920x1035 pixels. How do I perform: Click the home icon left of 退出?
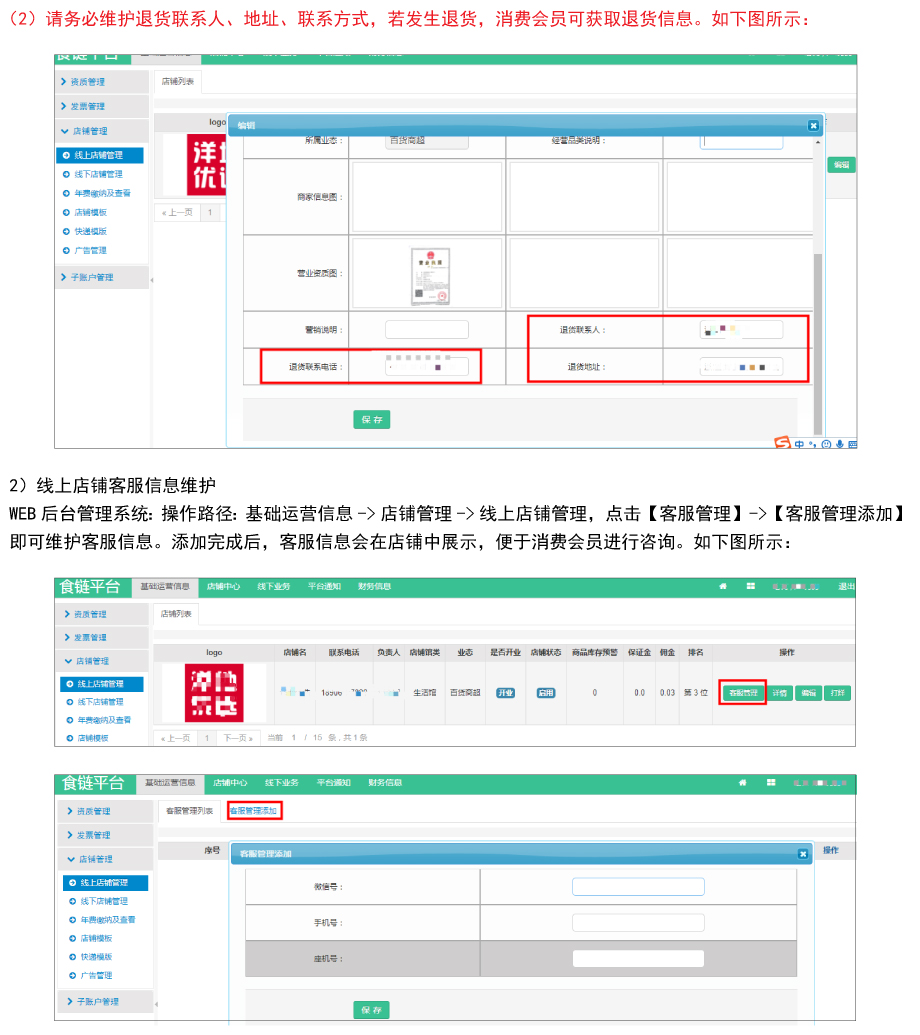point(723,586)
